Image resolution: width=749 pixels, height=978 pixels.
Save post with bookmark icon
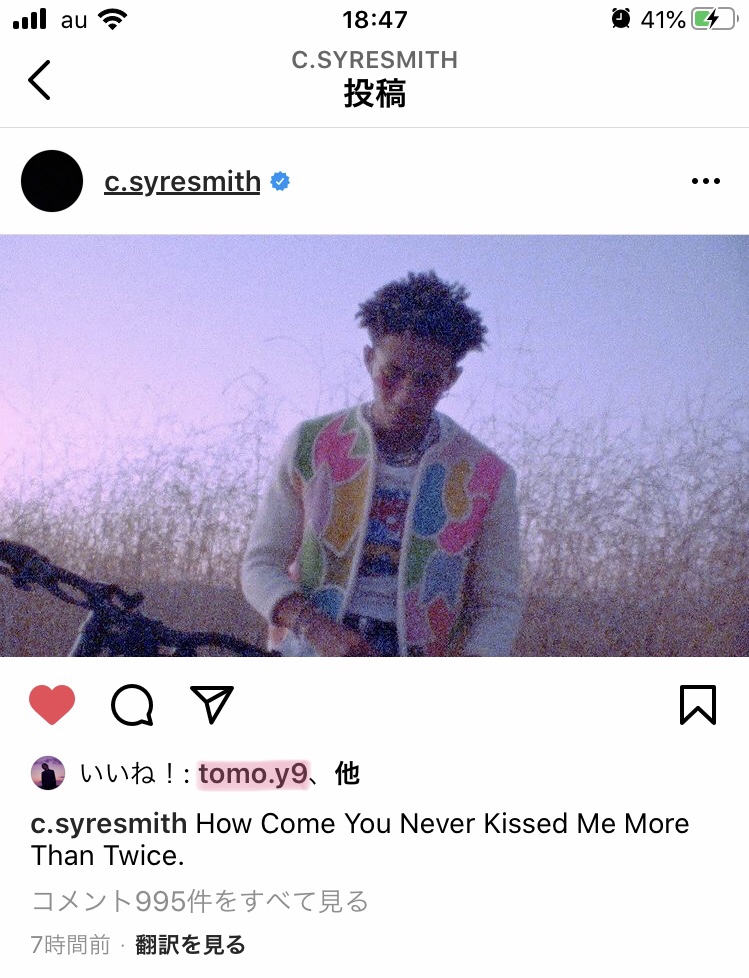click(x=698, y=705)
